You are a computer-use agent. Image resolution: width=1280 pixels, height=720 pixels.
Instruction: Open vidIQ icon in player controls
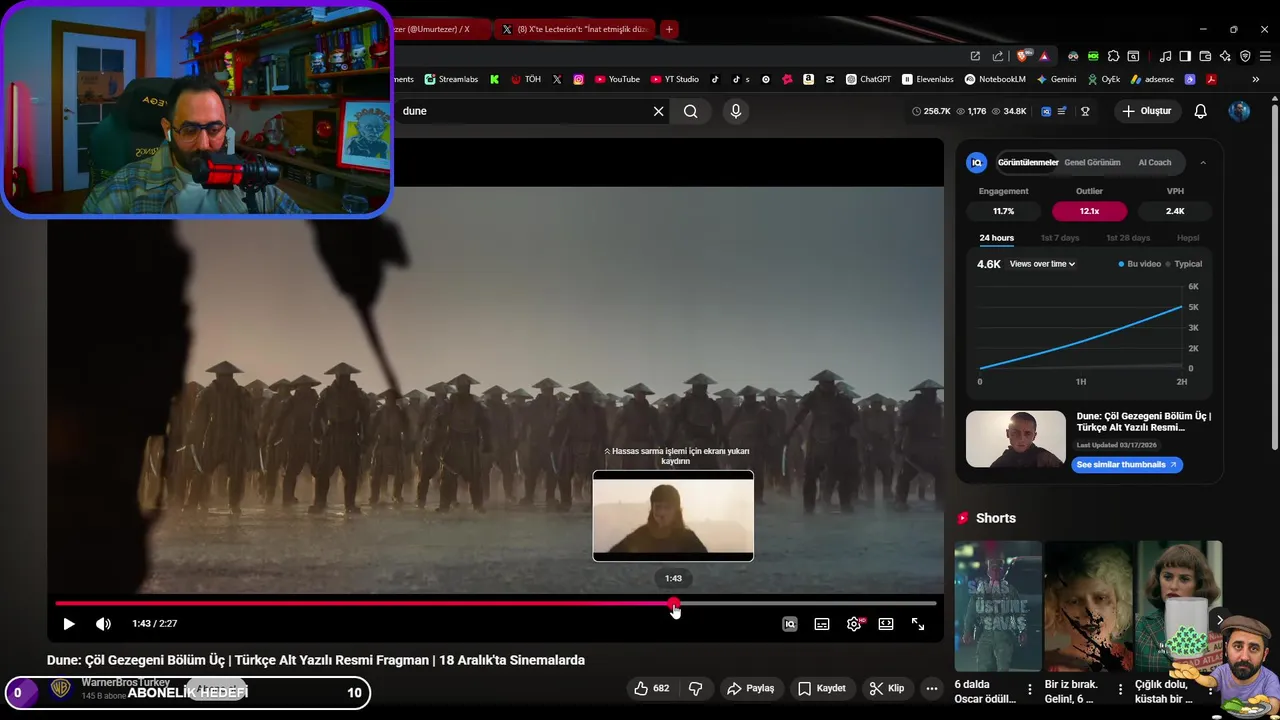point(790,624)
